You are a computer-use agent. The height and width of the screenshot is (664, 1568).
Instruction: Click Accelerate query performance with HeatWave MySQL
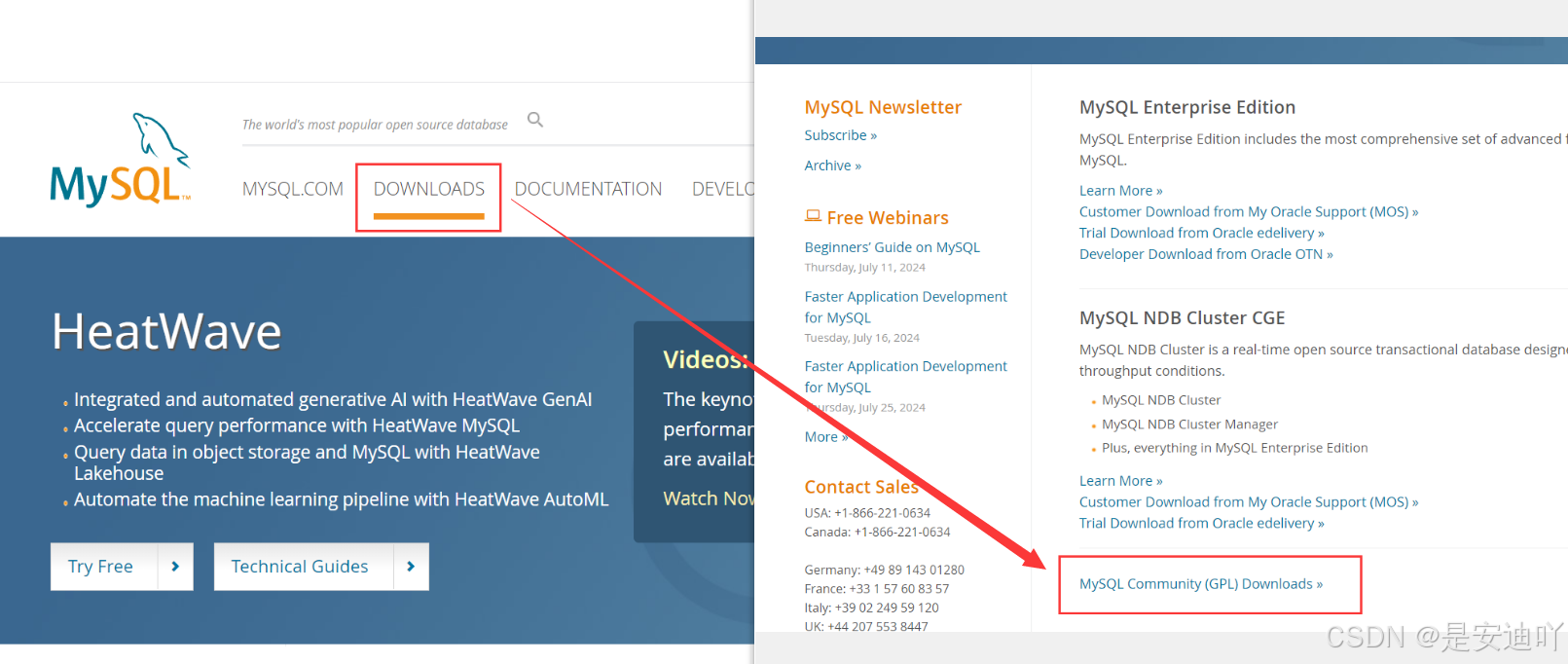[x=297, y=425]
